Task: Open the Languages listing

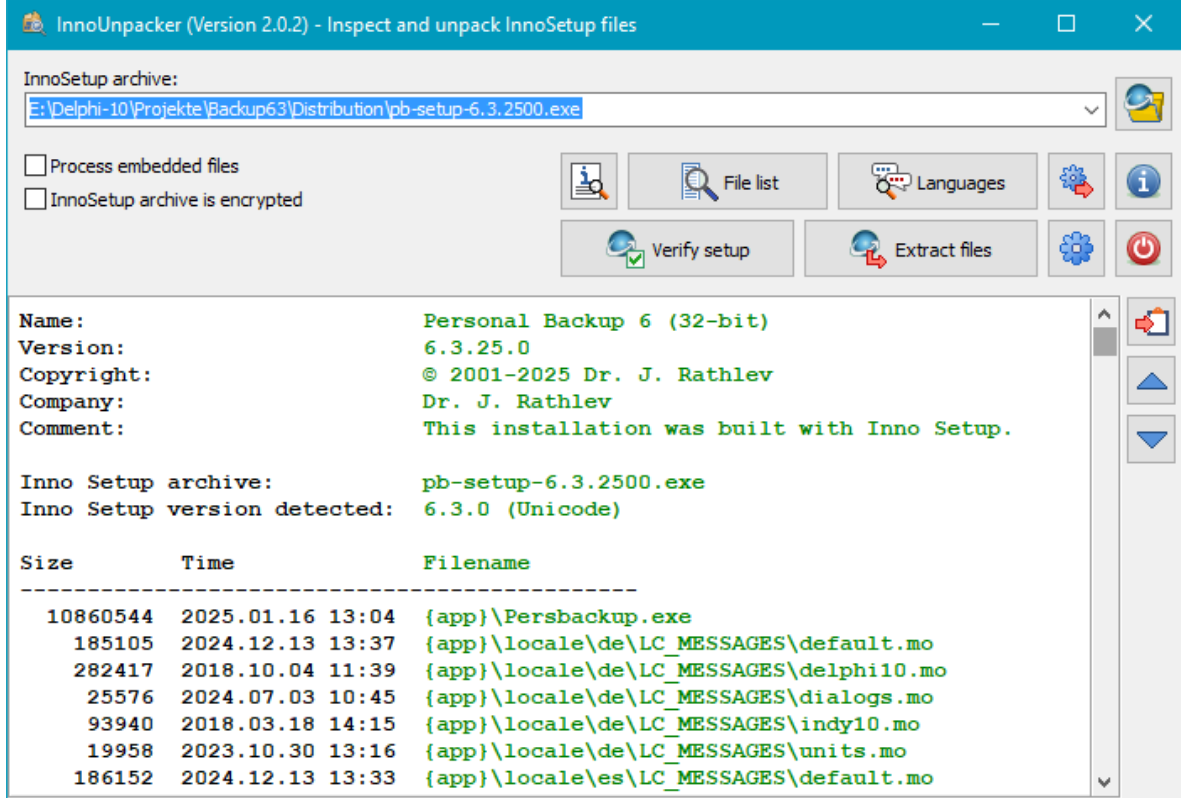Action: click(937, 181)
